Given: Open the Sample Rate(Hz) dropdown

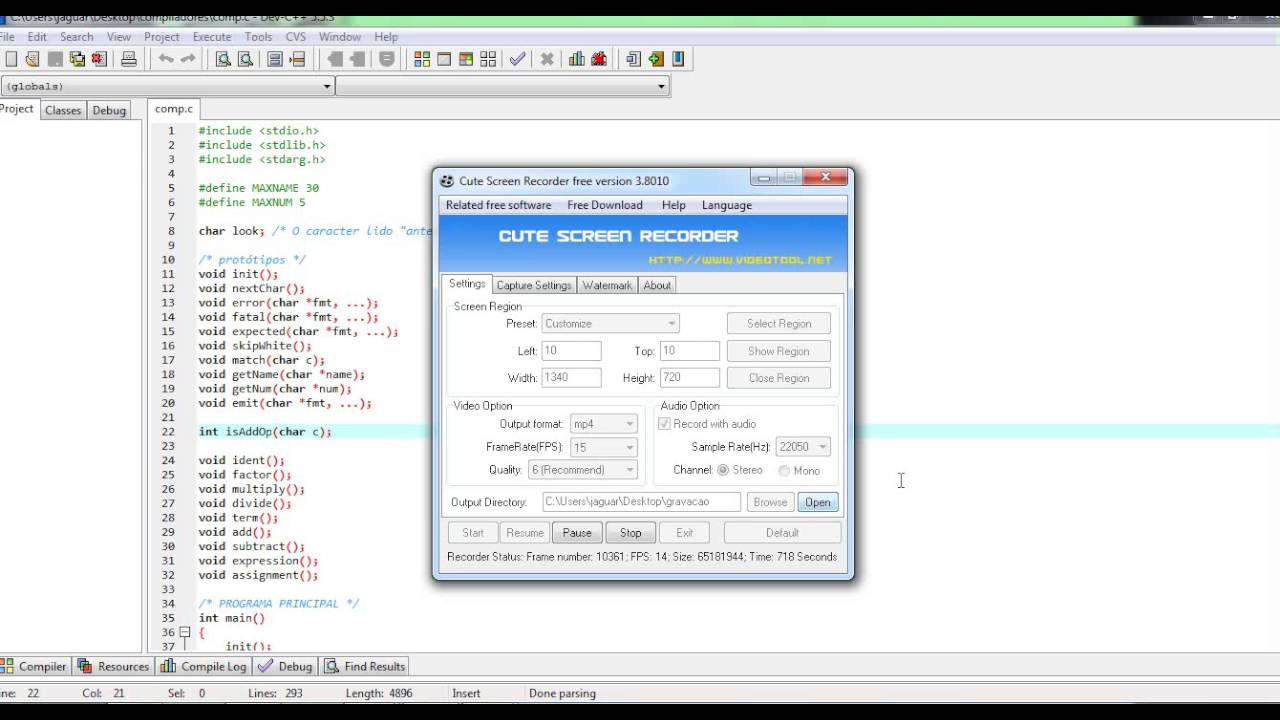Looking at the screenshot, I should pyautogui.click(x=803, y=447).
